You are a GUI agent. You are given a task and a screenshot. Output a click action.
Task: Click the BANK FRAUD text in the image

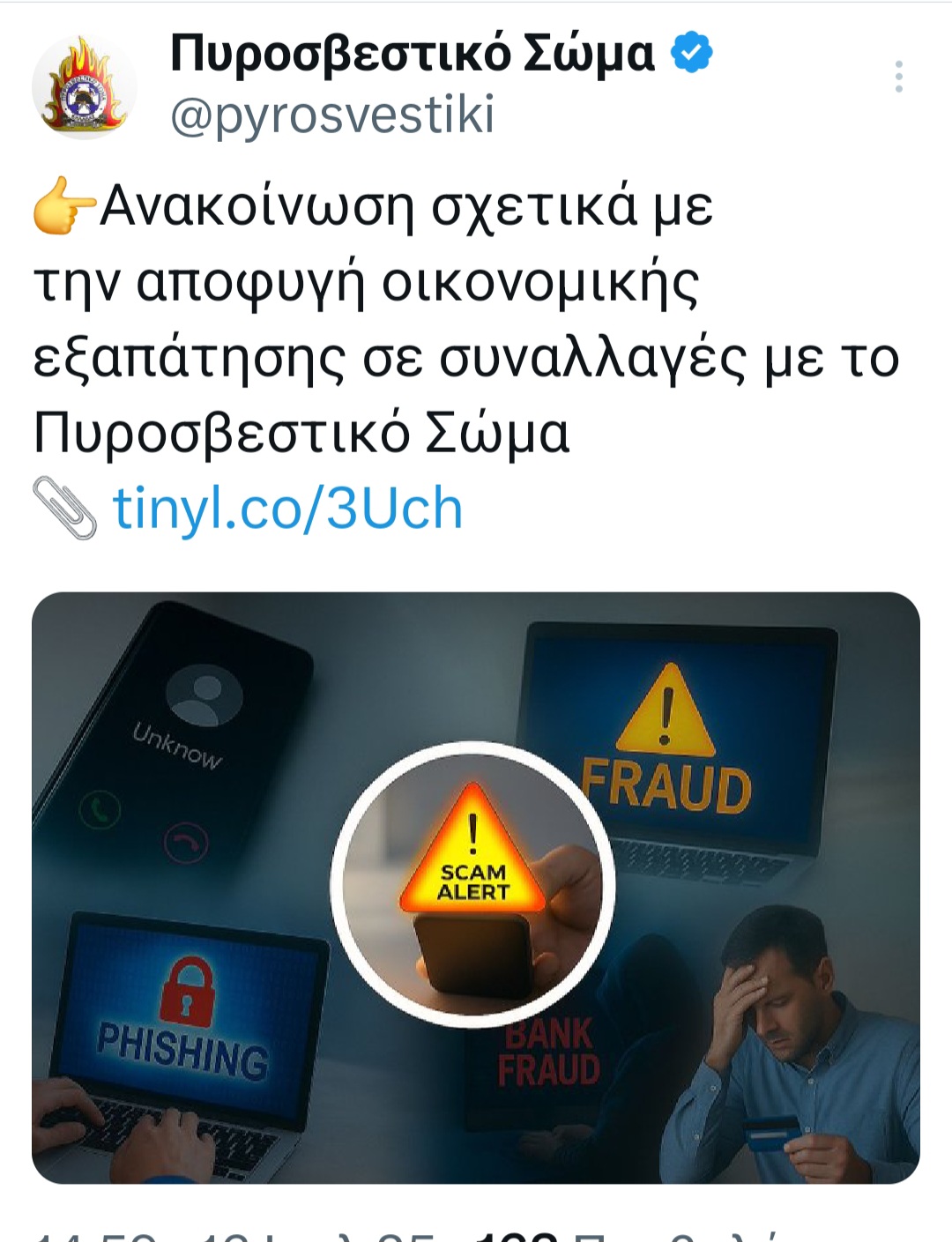point(548,1052)
